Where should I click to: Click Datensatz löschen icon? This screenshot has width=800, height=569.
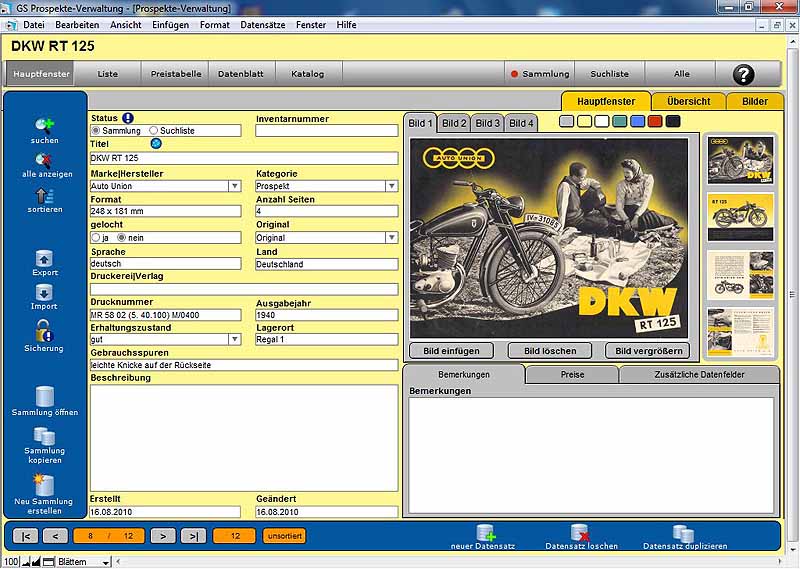tap(580, 533)
